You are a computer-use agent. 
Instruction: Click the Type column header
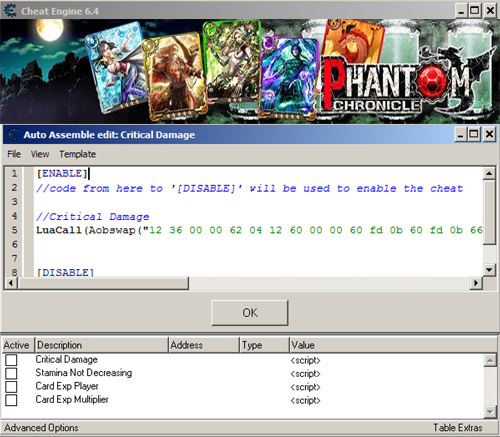[x=265, y=345]
